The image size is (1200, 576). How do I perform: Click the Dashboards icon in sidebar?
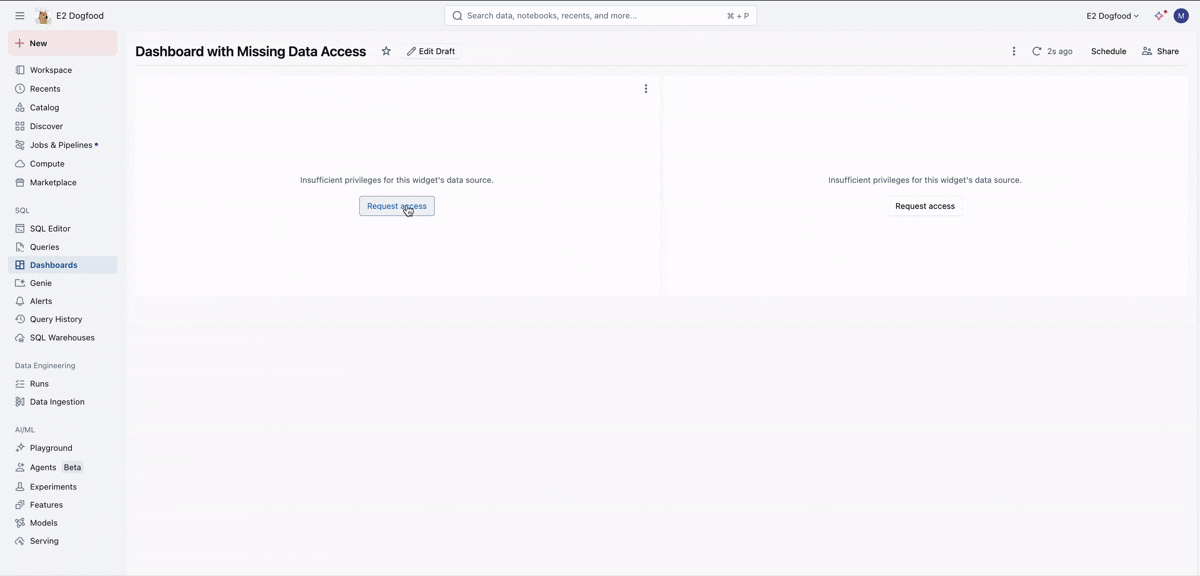point(20,265)
